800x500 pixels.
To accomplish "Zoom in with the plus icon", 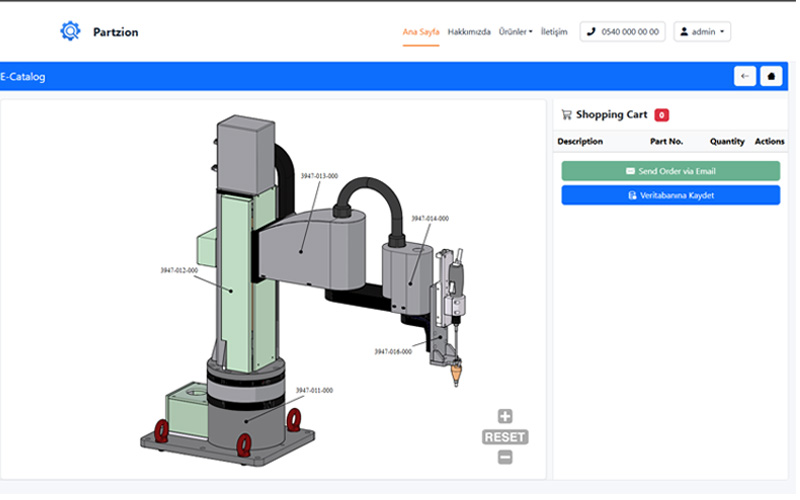I will pos(505,417).
